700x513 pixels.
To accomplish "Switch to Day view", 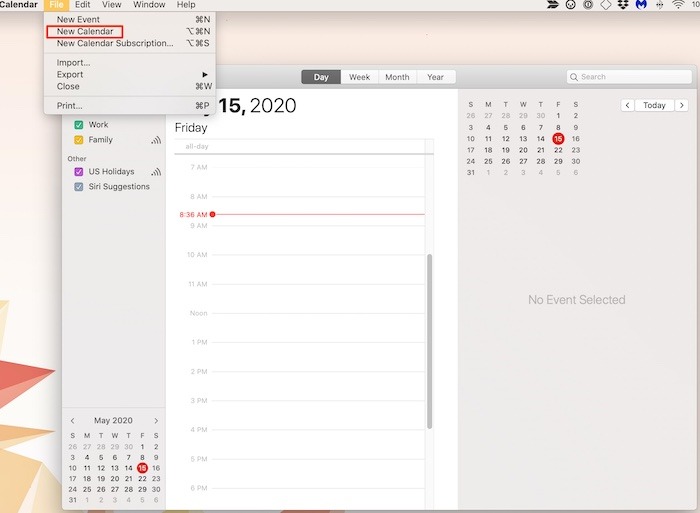I will pos(321,77).
